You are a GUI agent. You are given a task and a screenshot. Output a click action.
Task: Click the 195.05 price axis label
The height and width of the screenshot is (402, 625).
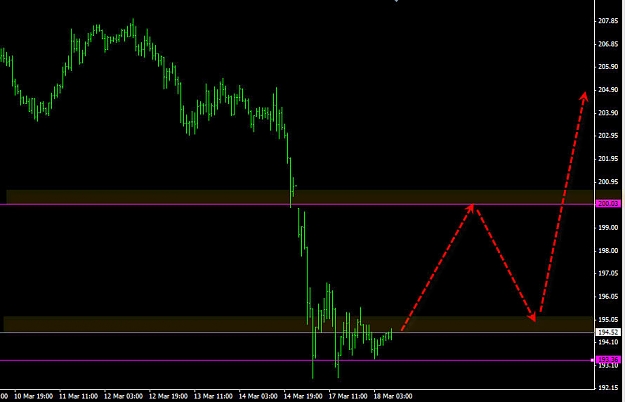click(x=608, y=320)
